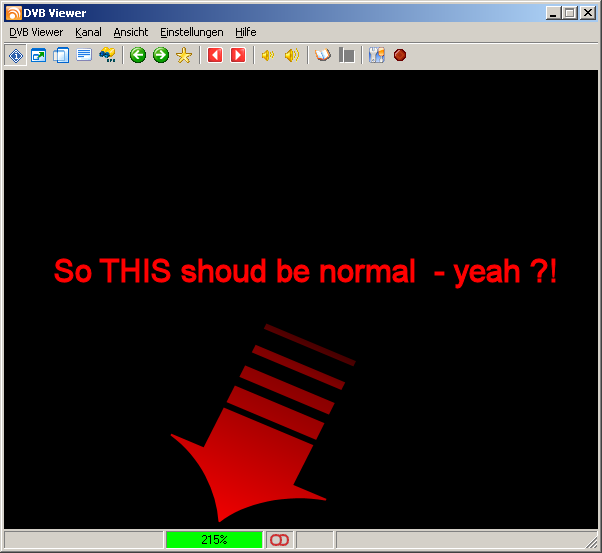Click the DVB Viewer title bar logo

[13, 13]
